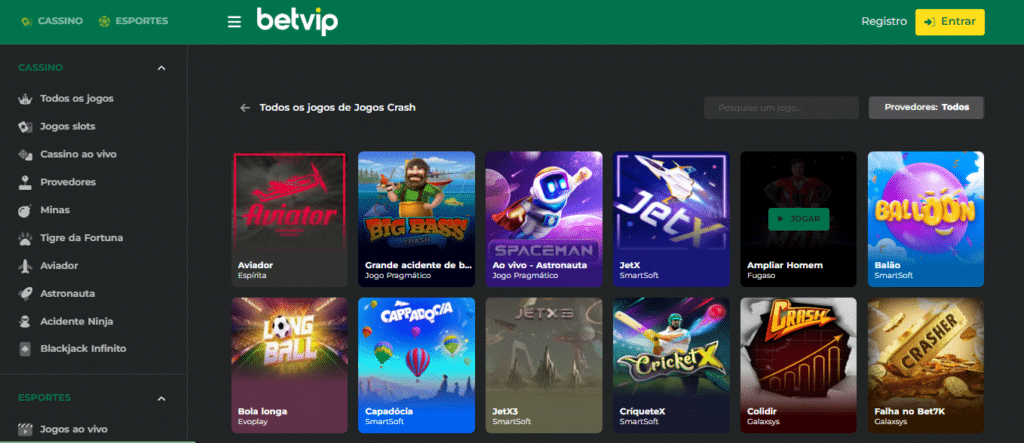Select Minas in sidebar menu
Screen dimensions: 1024x443
click(55, 210)
